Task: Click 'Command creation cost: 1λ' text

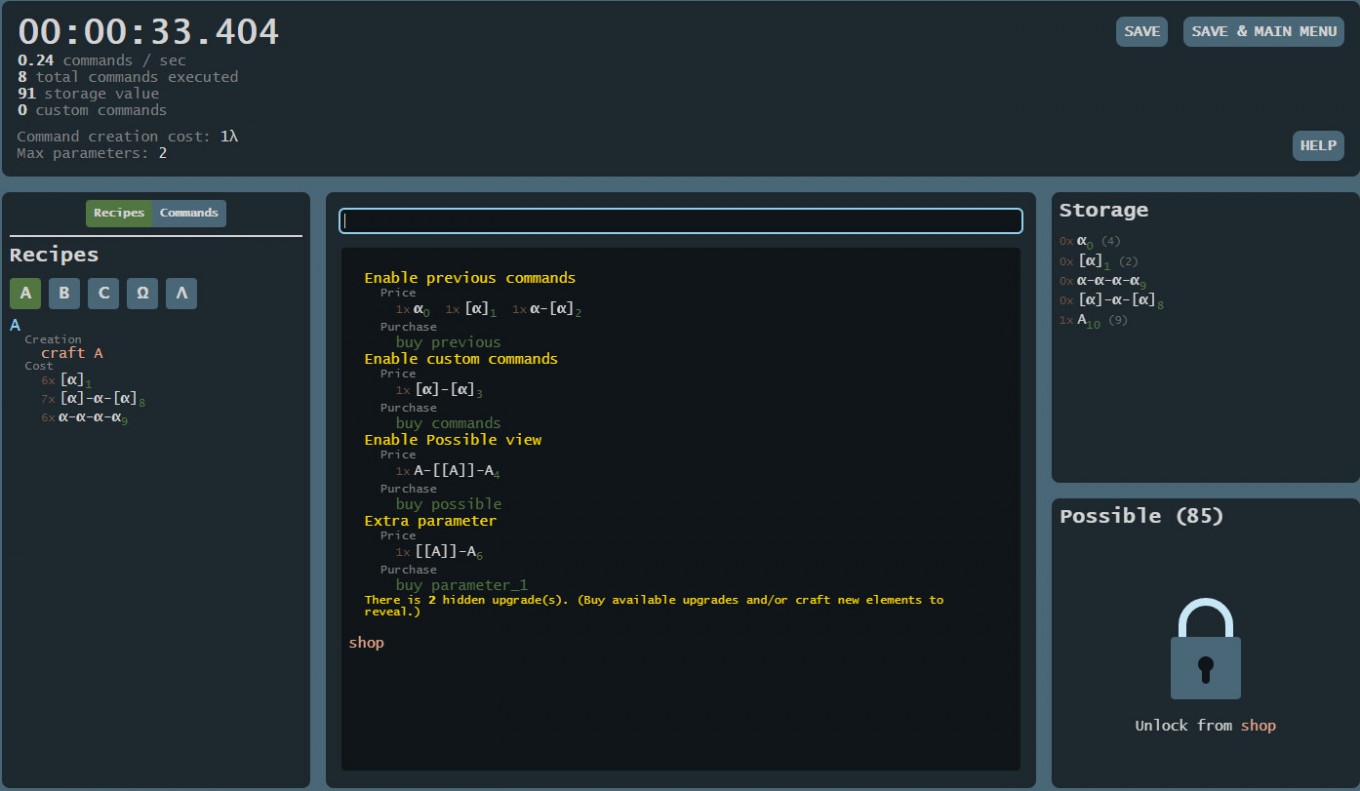Action: coord(127,136)
